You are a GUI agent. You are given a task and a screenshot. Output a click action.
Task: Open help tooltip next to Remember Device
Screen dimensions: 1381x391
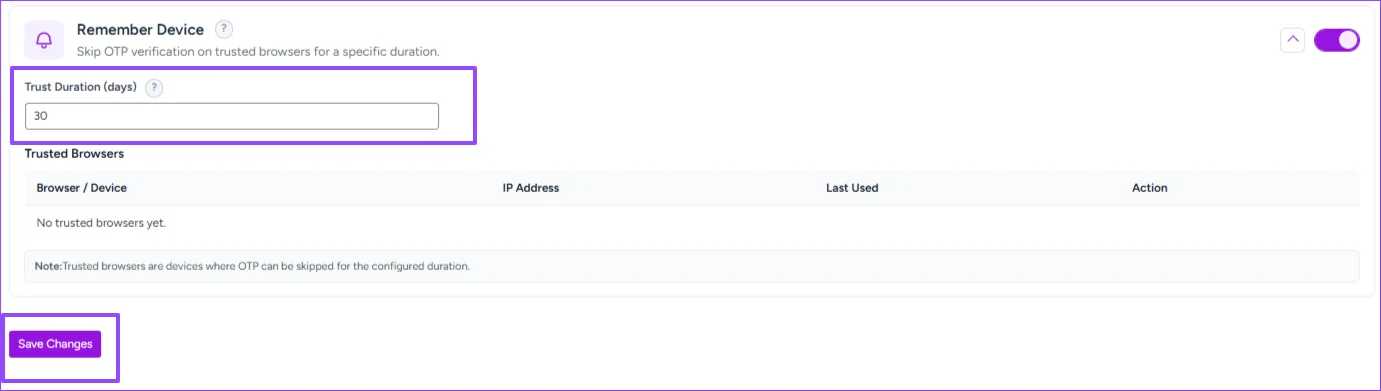[225, 29]
